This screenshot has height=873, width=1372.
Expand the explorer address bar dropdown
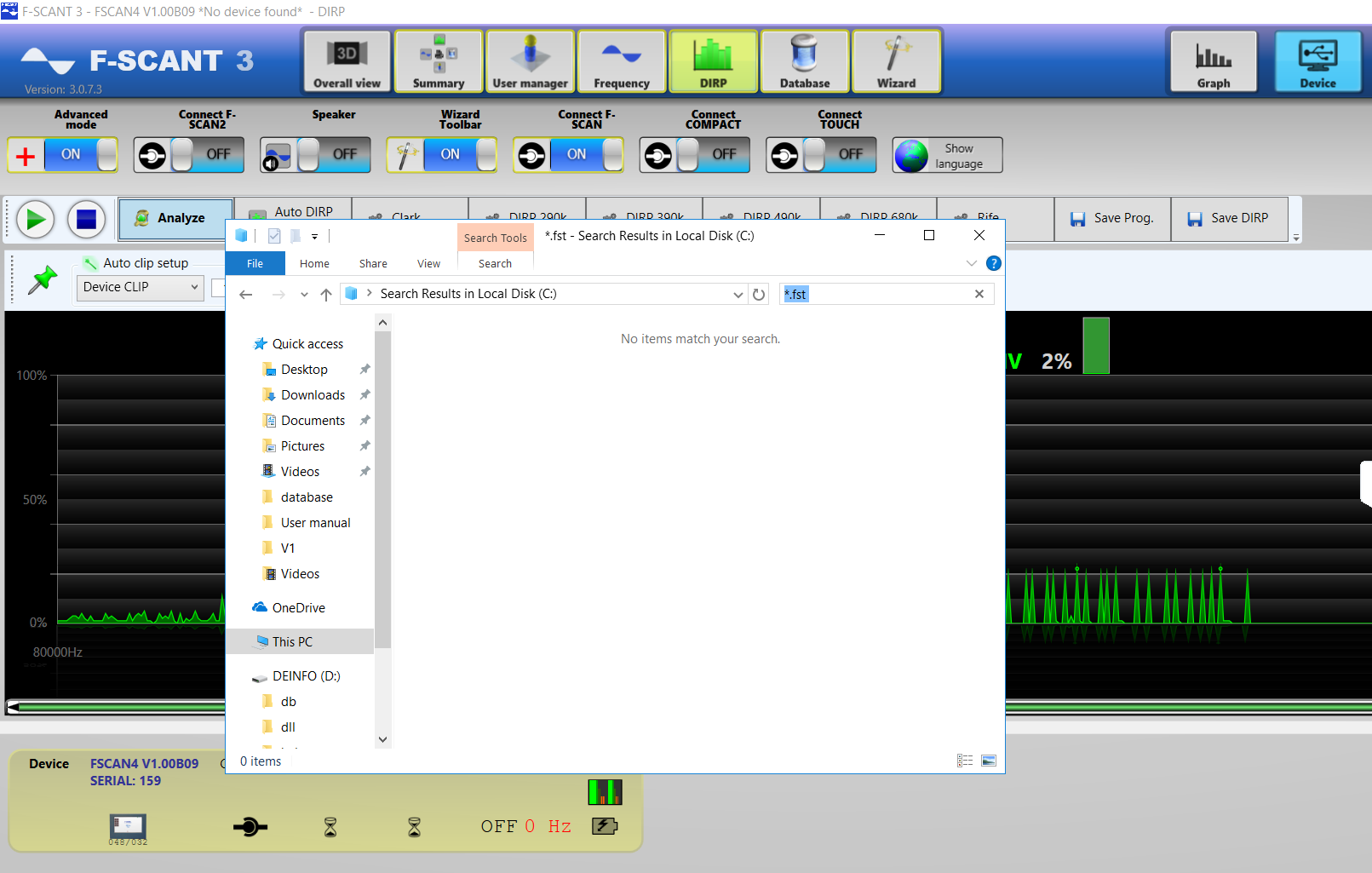[x=738, y=293]
